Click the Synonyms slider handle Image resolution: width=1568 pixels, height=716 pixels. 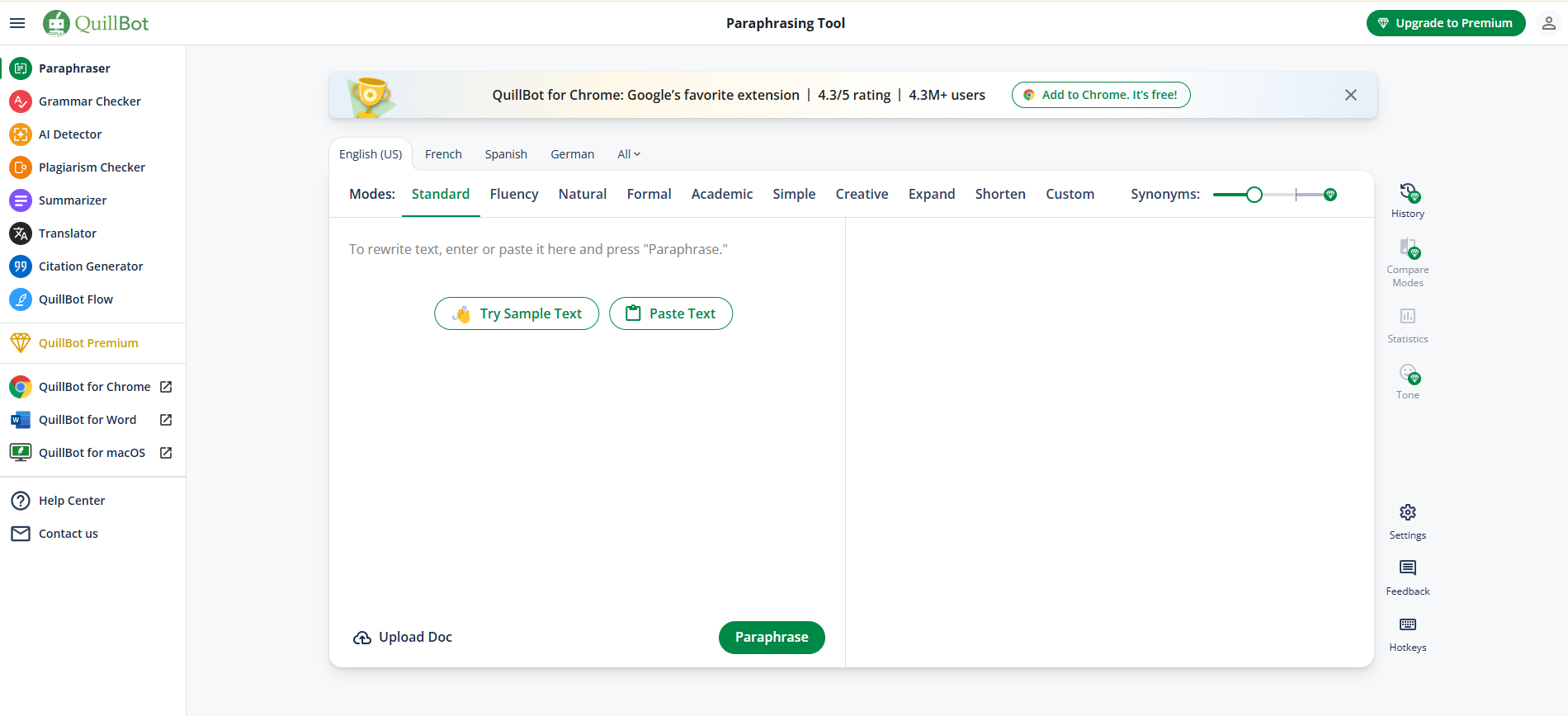[x=1254, y=195]
